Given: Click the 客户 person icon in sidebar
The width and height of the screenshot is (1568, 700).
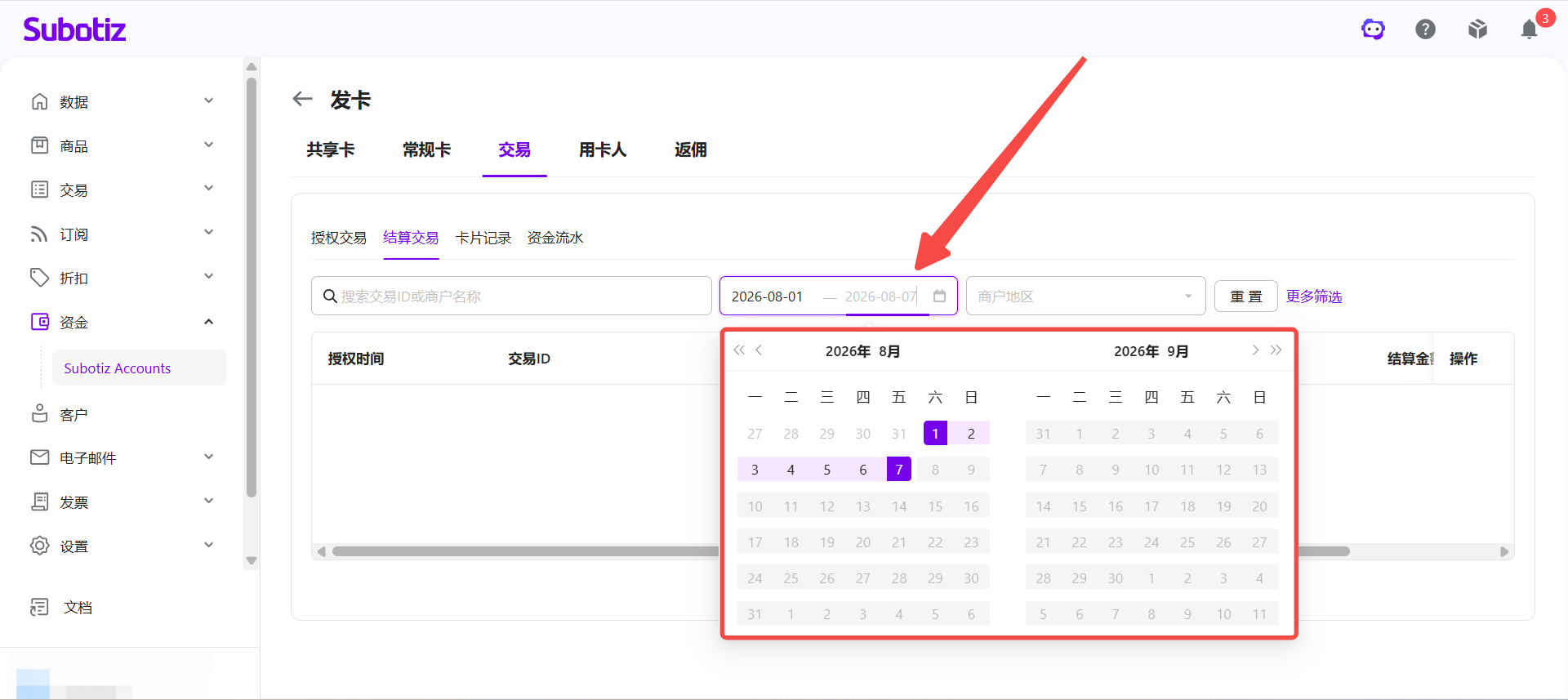Looking at the screenshot, I should (39, 414).
